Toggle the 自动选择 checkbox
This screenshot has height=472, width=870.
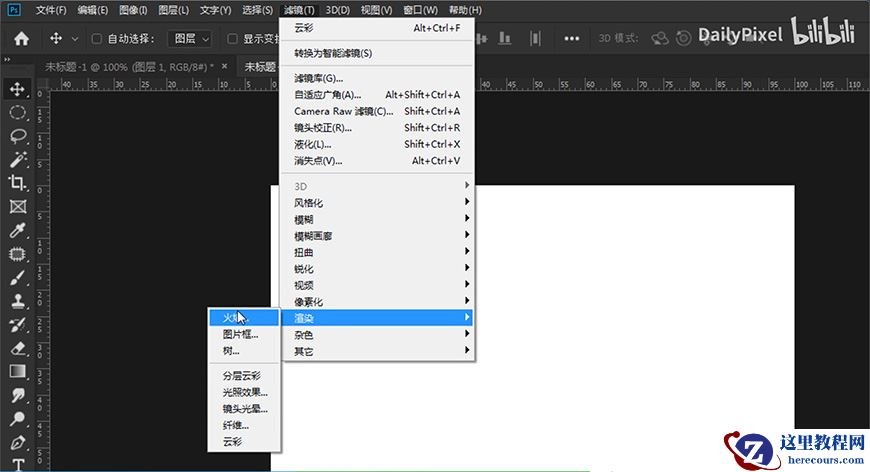click(x=97, y=38)
